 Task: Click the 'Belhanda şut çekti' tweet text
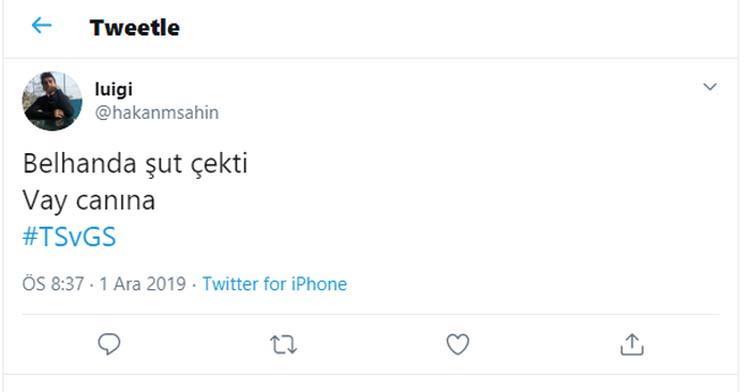(135, 164)
